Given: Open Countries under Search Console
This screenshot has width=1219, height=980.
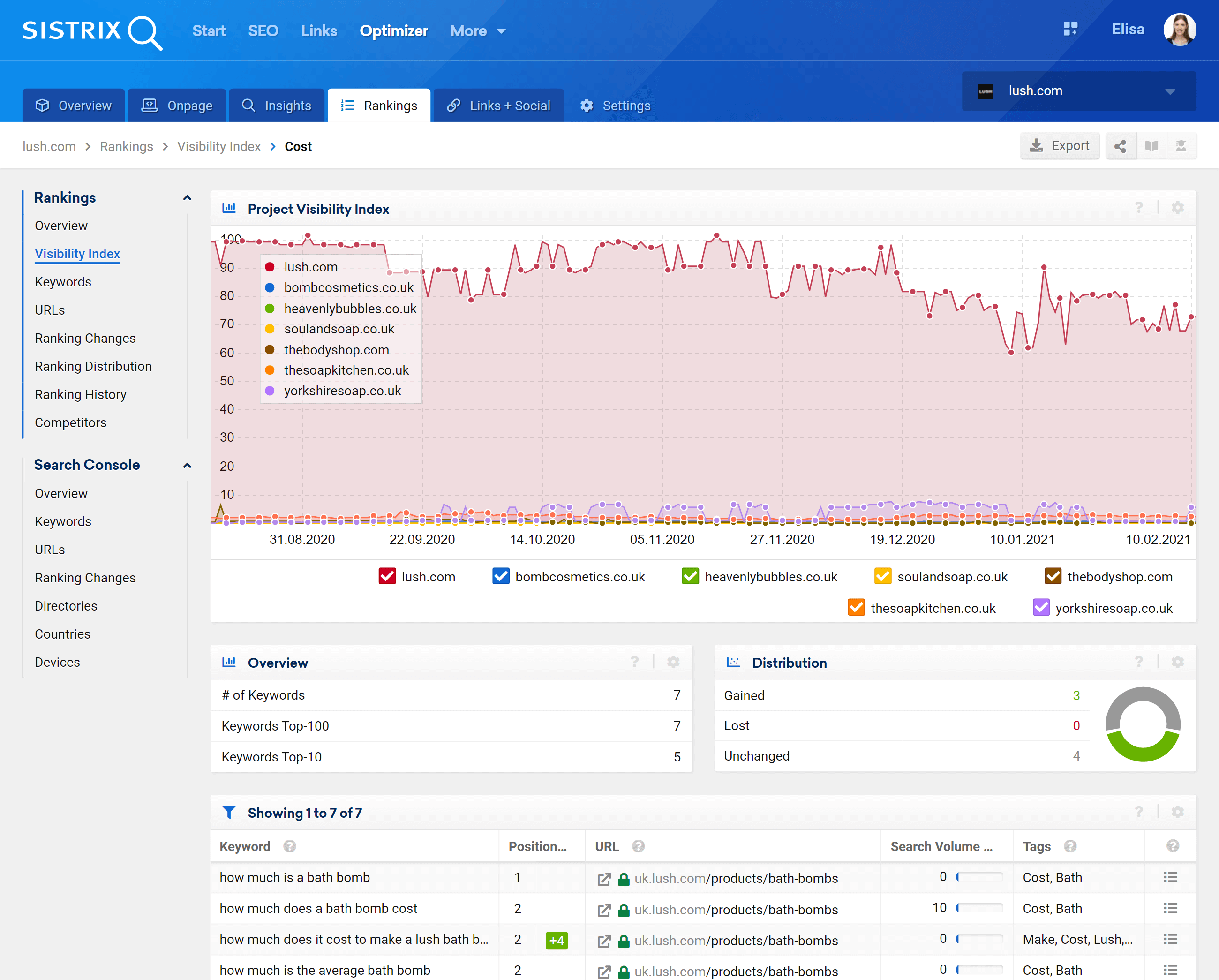Looking at the screenshot, I should click(x=63, y=634).
